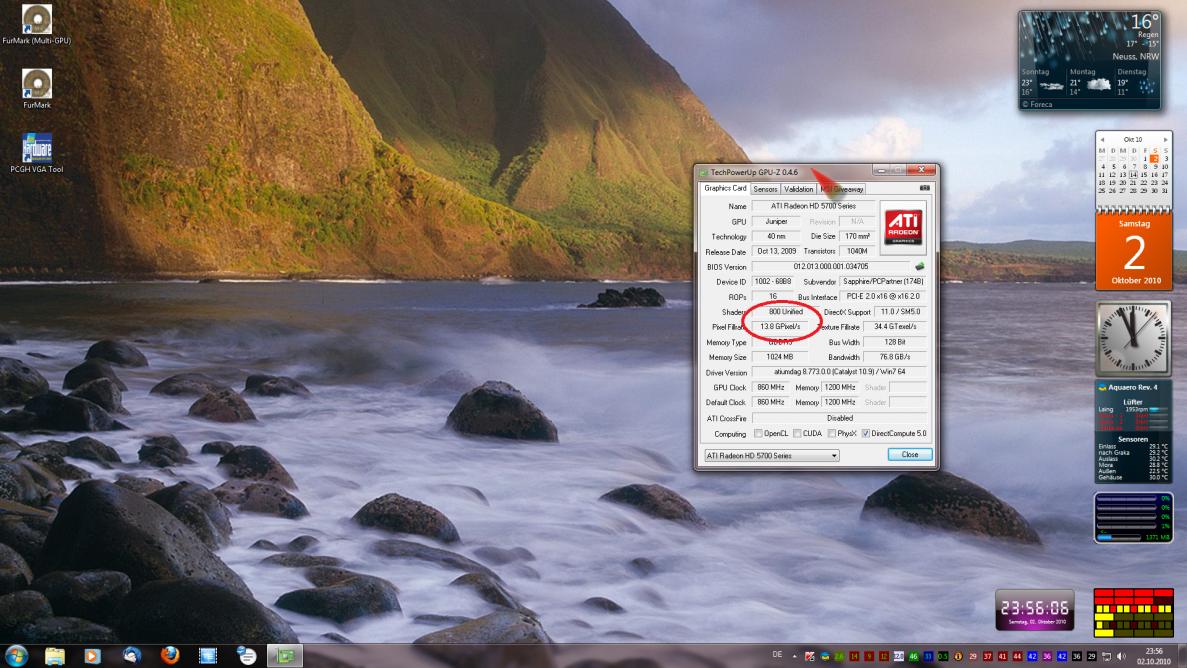Image resolution: width=1187 pixels, height=668 pixels.
Task: Click the ROPs field showing 16
Action: [772, 297]
